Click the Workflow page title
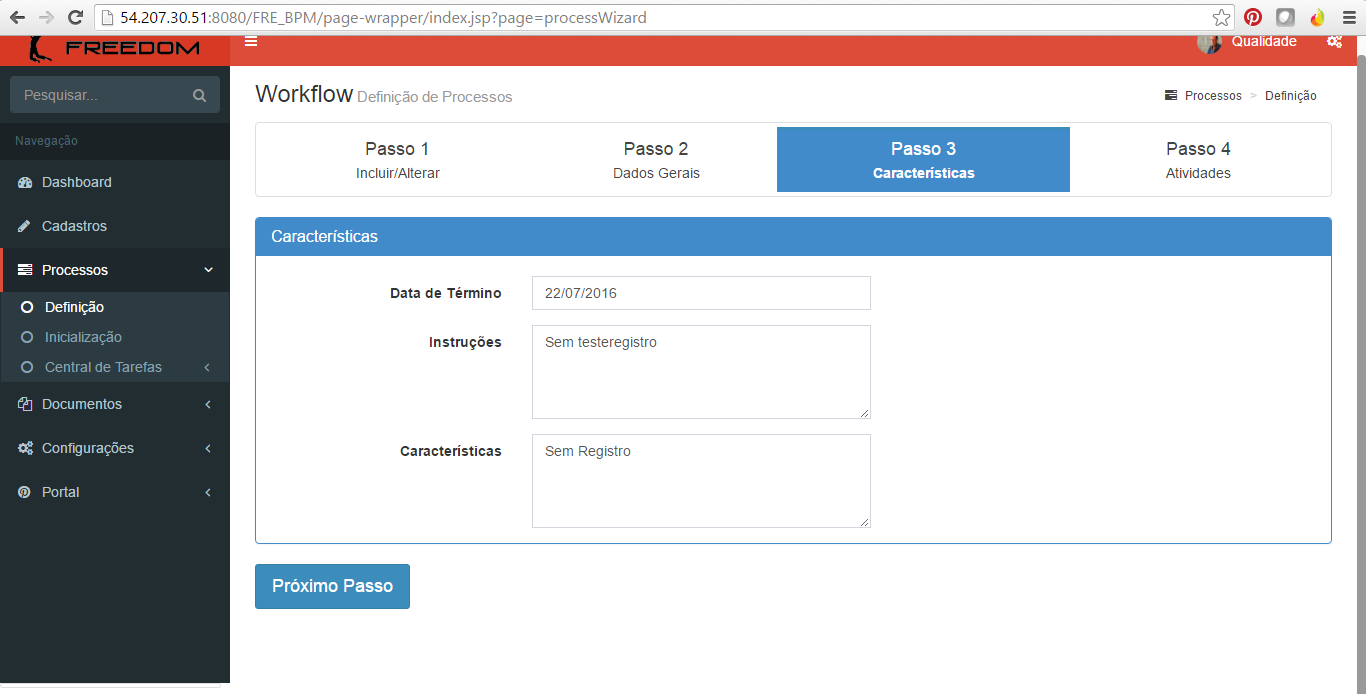This screenshot has width=1366, height=694. (304, 94)
